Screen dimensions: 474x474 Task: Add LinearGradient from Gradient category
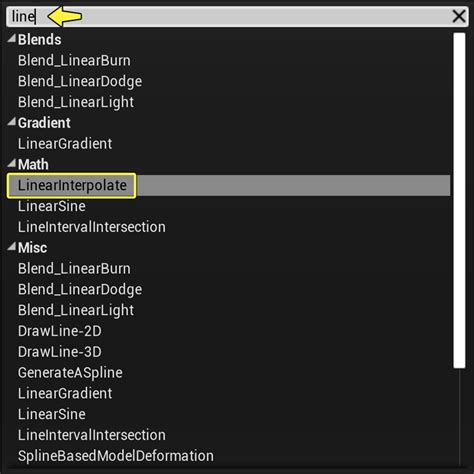point(65,144)
